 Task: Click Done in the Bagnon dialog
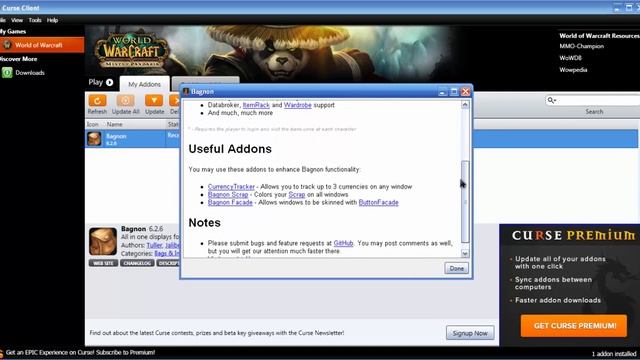pyautogui.click(x=456, y=268)
